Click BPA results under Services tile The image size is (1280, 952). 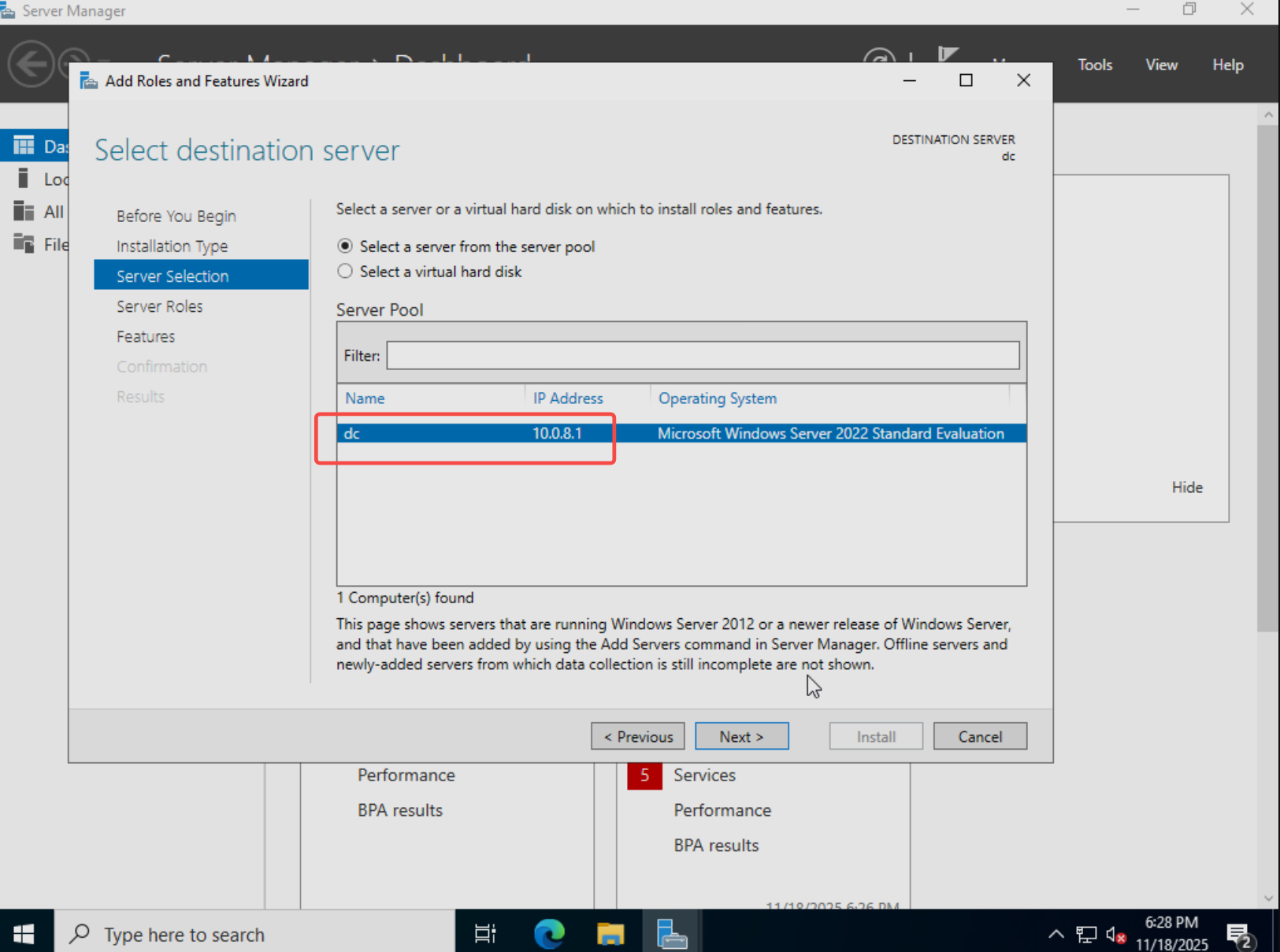[716, 845]
